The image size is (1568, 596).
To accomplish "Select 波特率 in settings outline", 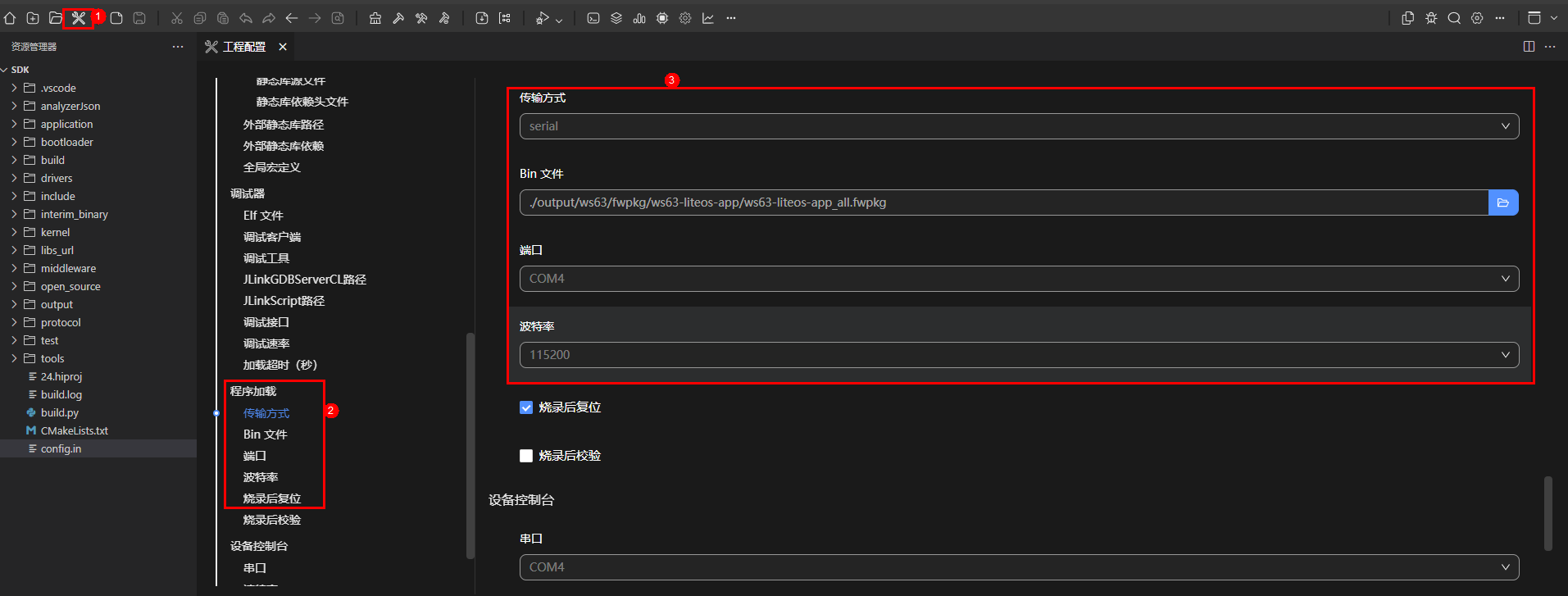I will pyautogui.click(x=261, y=477).
